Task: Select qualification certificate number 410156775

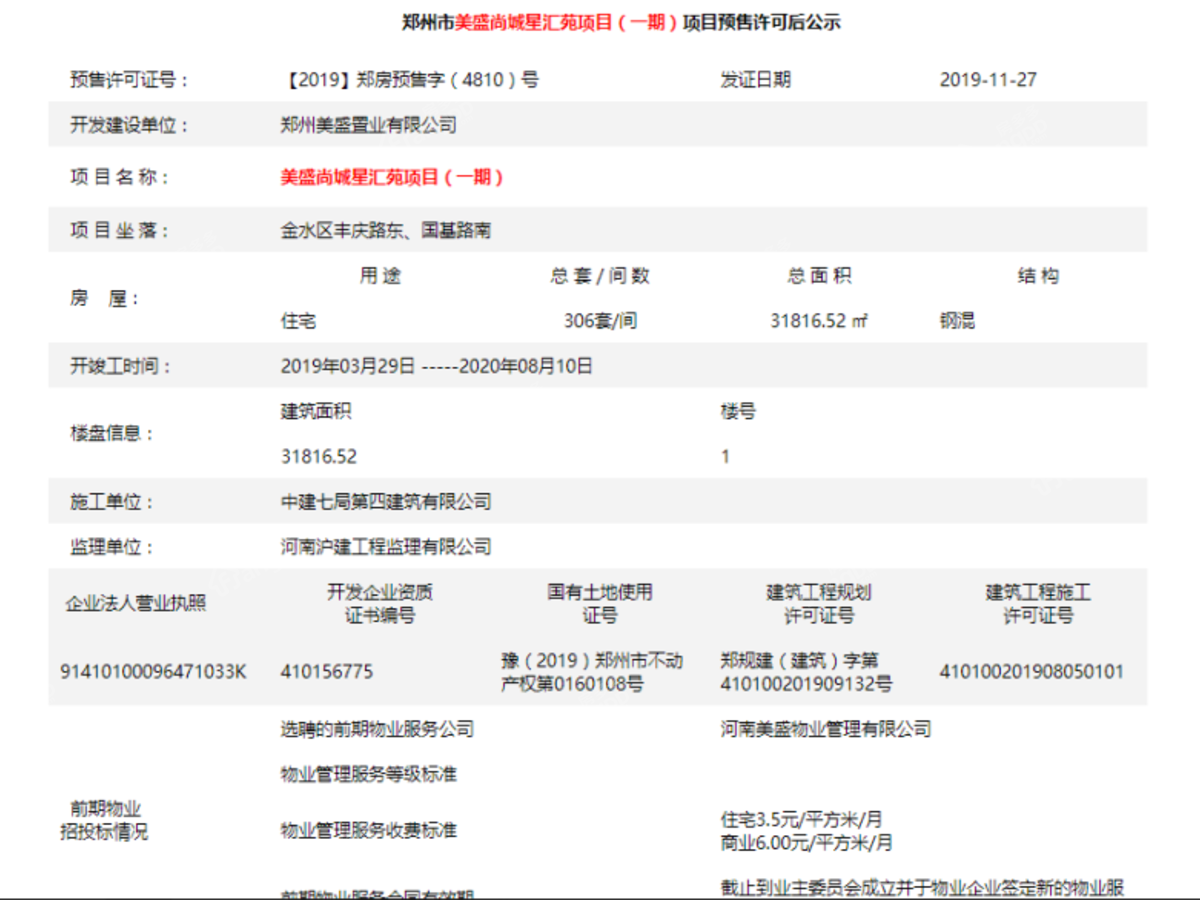Action: click(327, 671)
